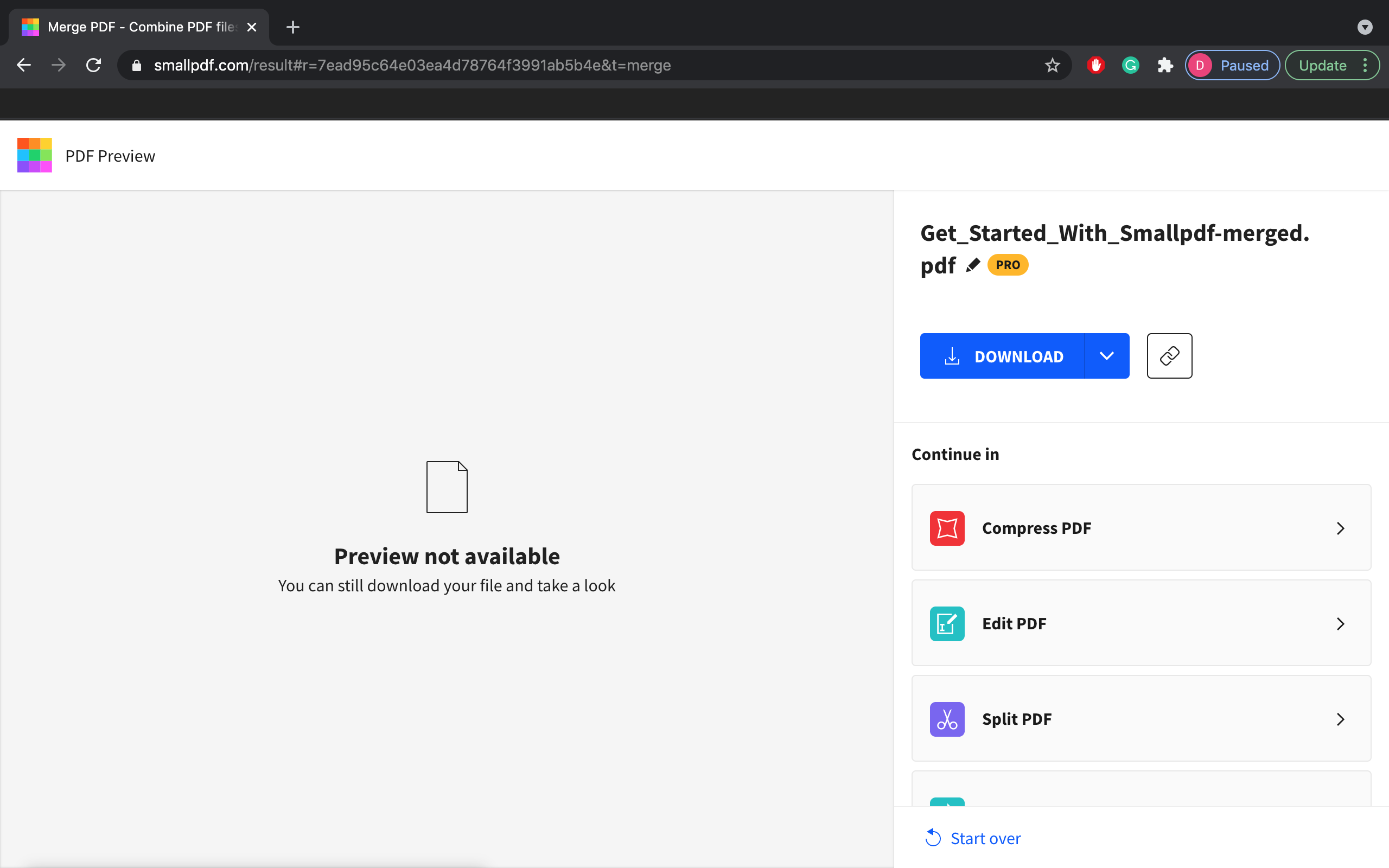
Task: Click the 'Continue in' heading
Action: pos(955,454)
